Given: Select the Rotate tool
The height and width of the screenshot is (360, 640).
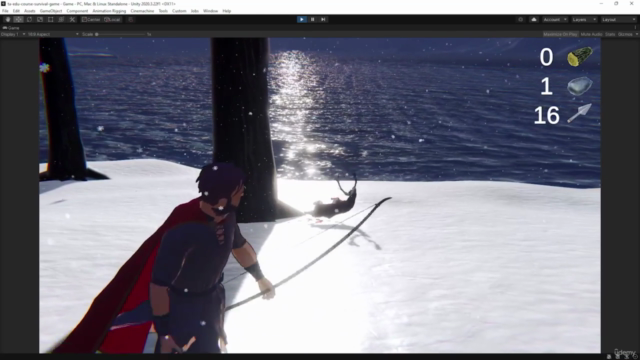Looking at the screenshot, I should click(x=29, y=19).
